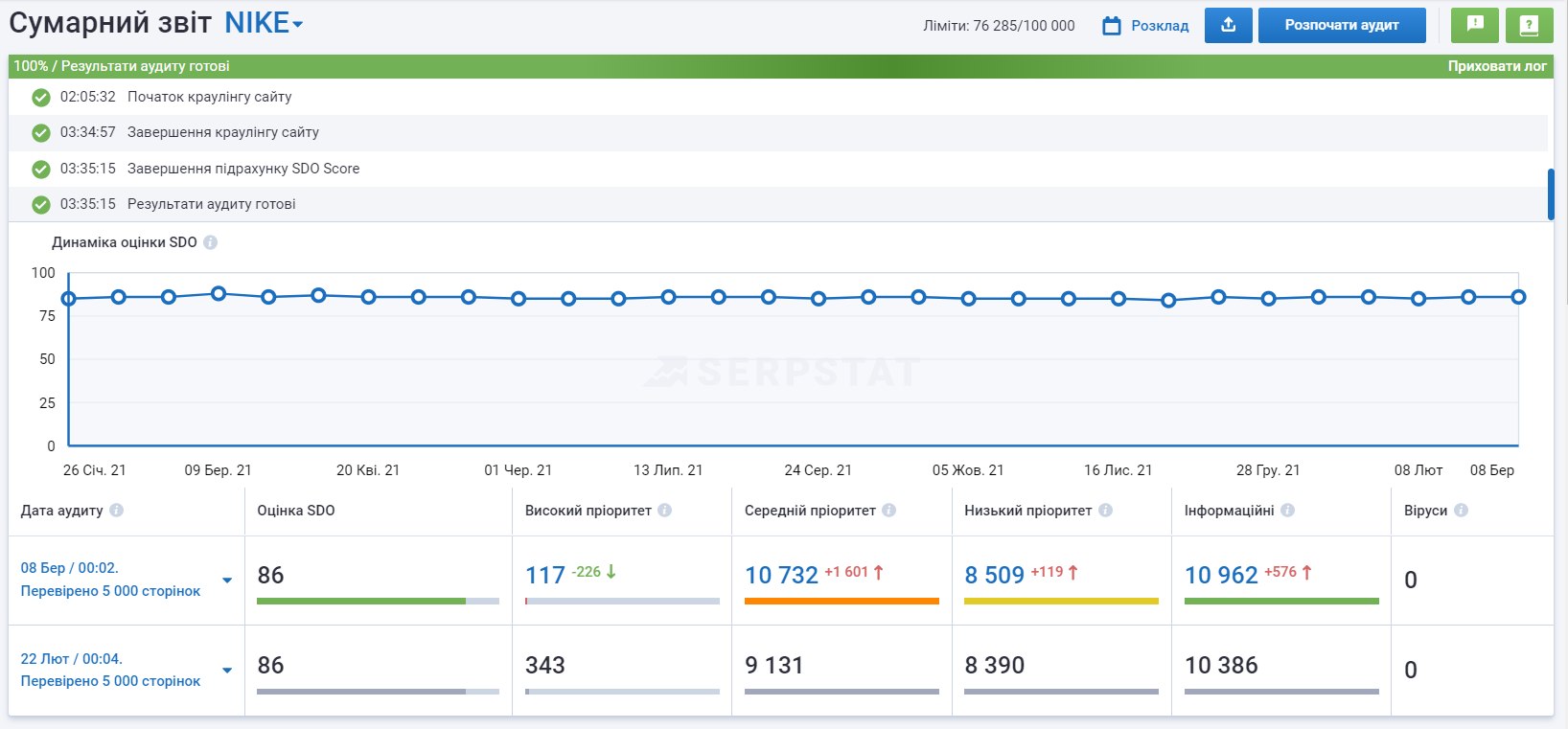This screenshot has width=1568, height=729.
Task: Click the Сумарний звіт page title
Action: (110, 23)
